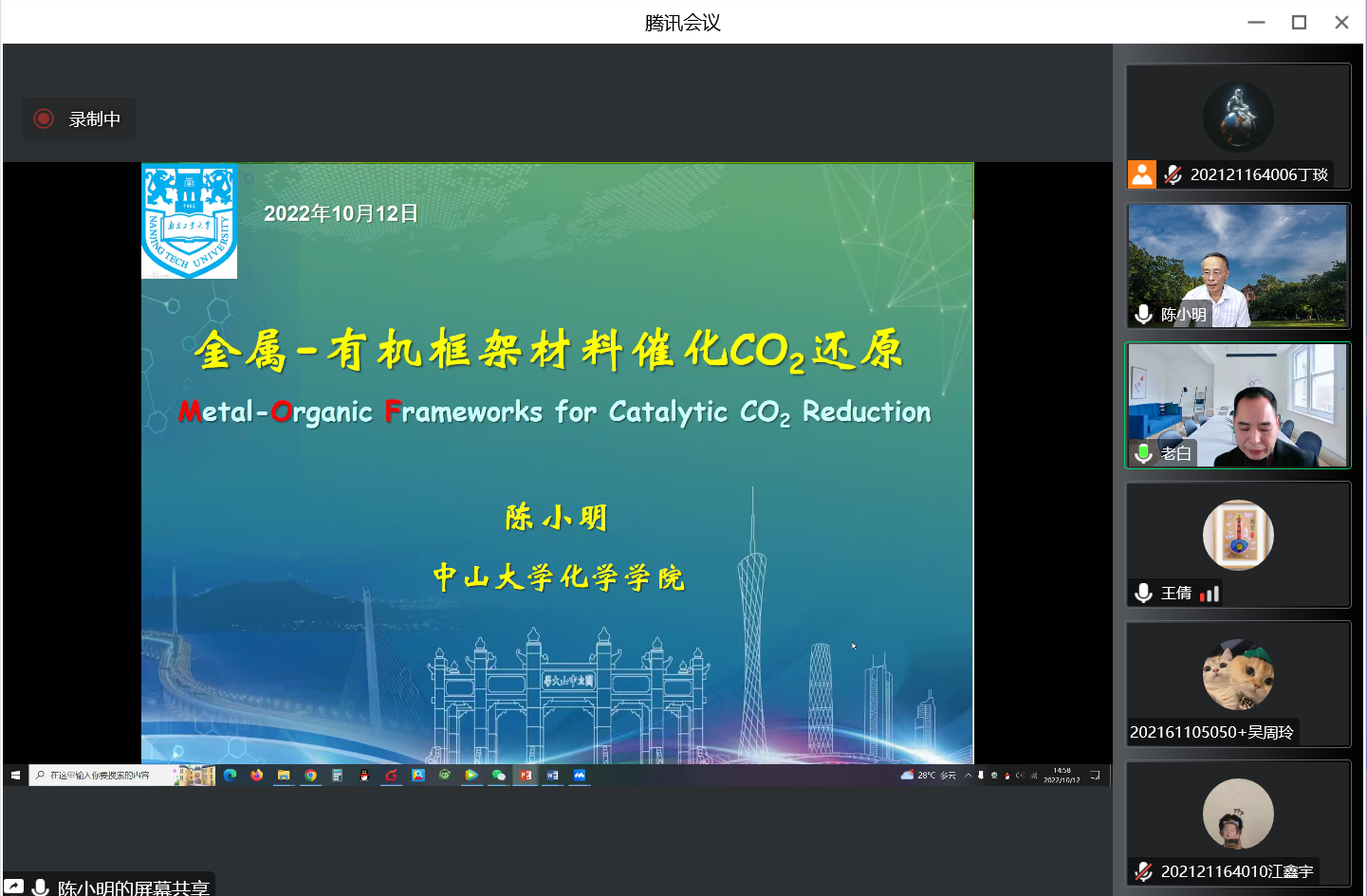The width and height of the screenshot is (1367, 896).
Task: Open WeChat in the shared taskbar
Action: coord(498,775)
